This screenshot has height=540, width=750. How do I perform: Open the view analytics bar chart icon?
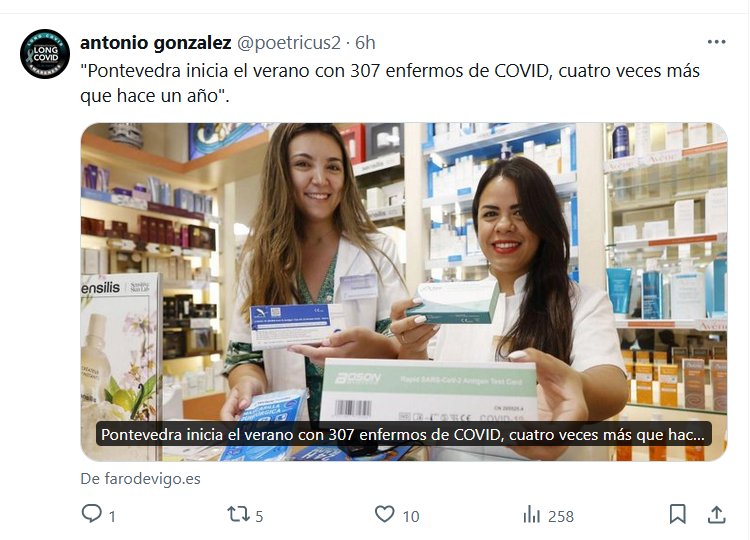pyautogui.click(x=531, y=515)
